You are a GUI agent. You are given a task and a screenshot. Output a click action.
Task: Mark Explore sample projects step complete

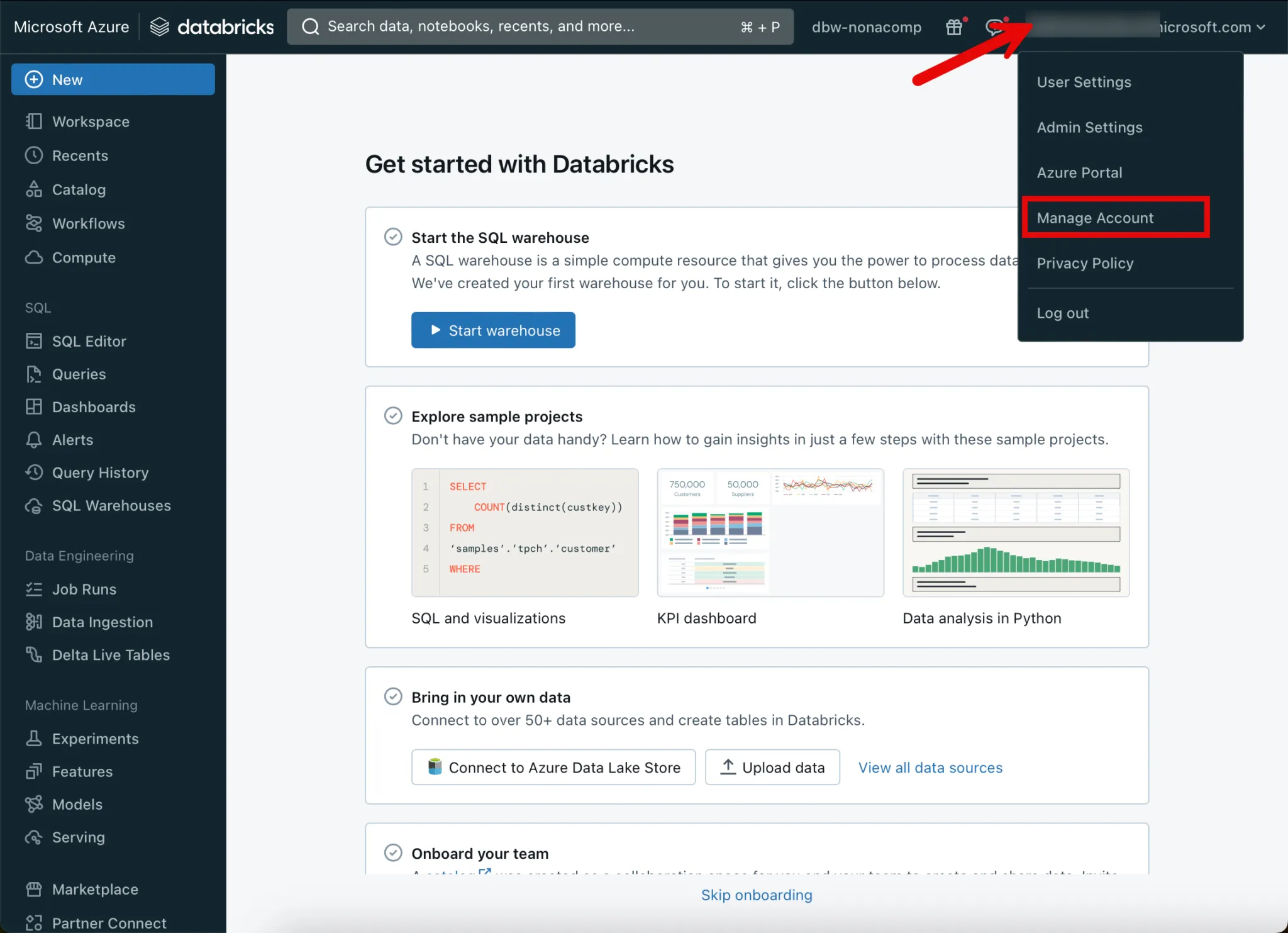[393, 416]
